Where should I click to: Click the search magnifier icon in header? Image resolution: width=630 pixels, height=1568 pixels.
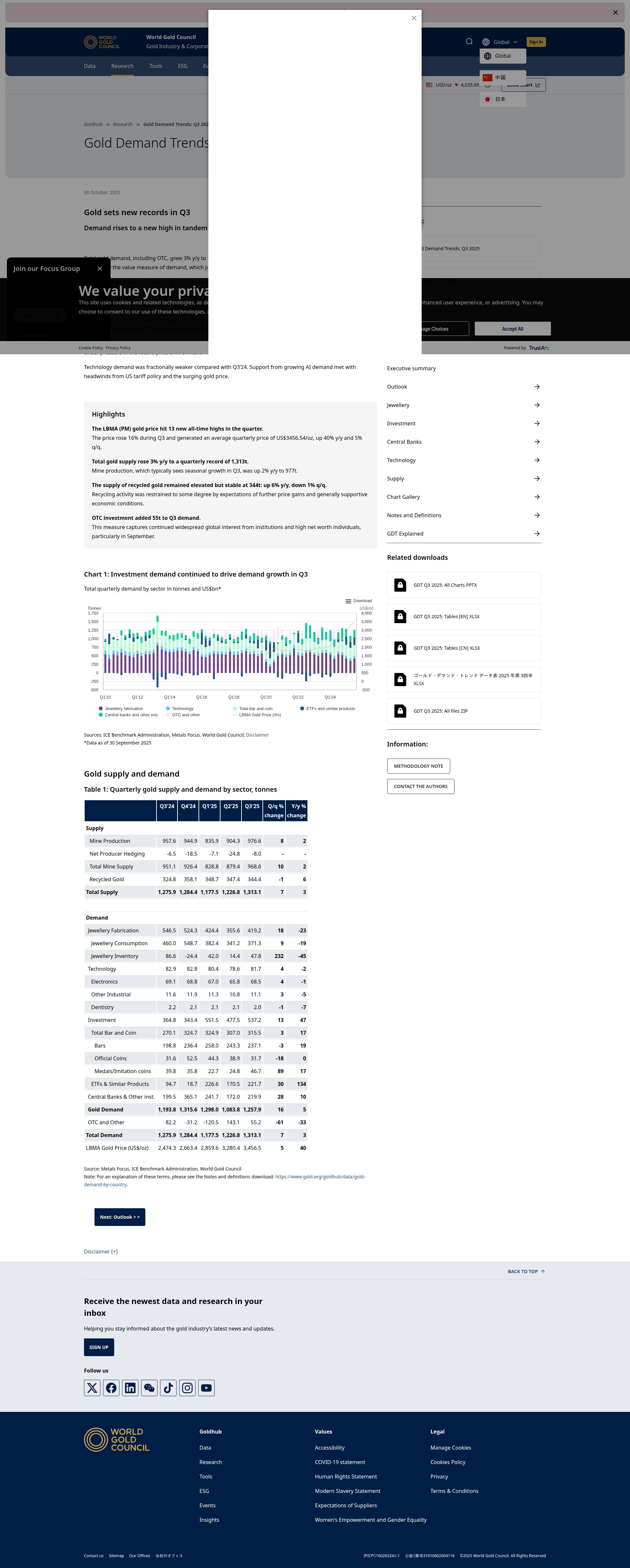(469, 41)
